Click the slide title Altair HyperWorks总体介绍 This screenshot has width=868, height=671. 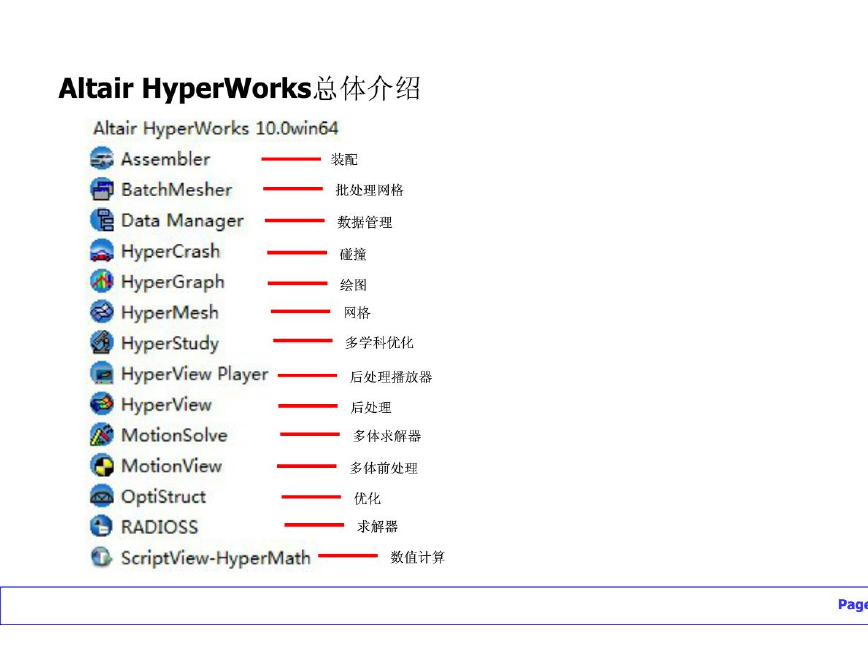click(x=239, y=89)
